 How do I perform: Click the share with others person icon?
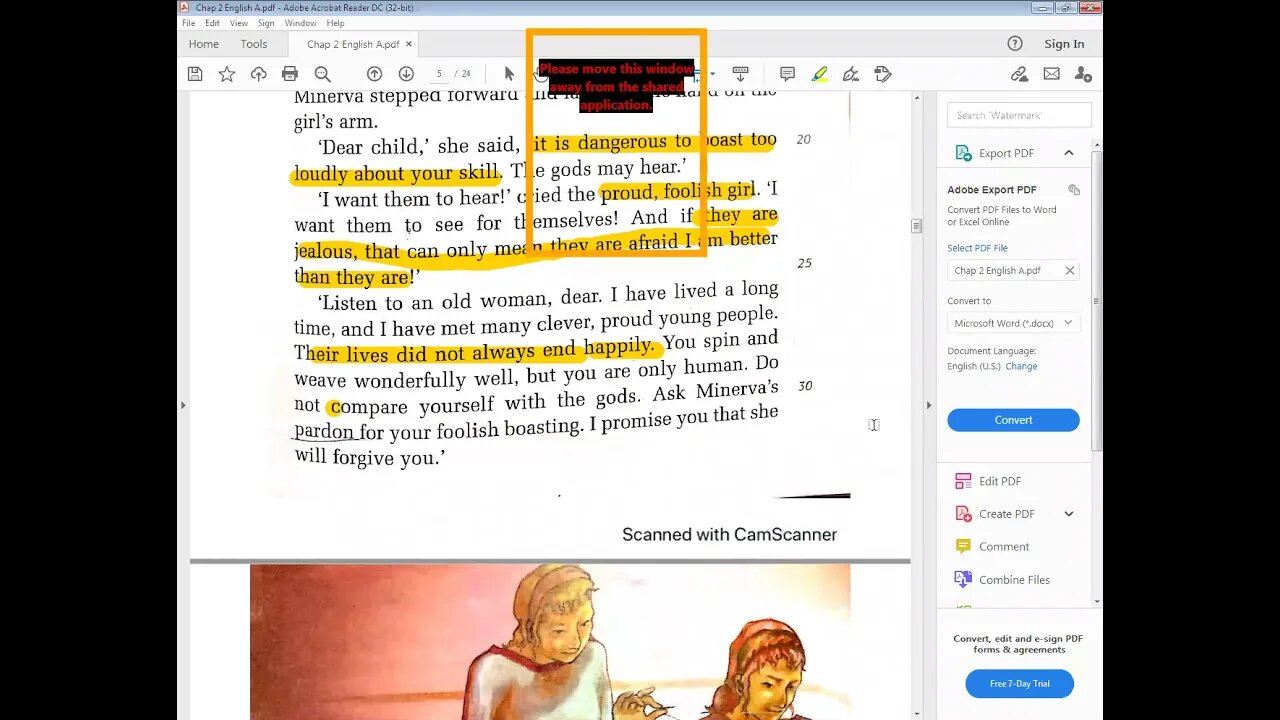(1083, 74)
